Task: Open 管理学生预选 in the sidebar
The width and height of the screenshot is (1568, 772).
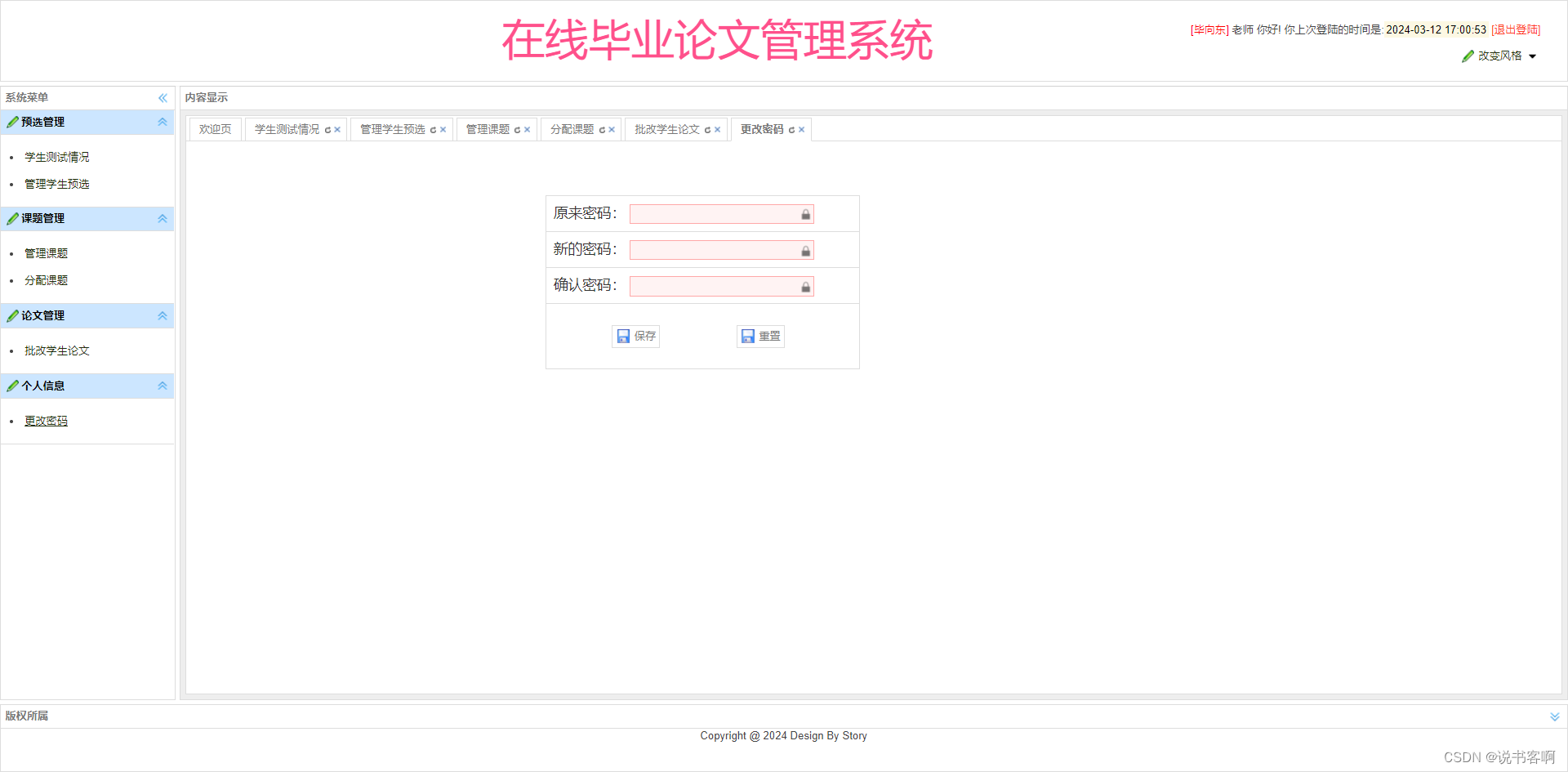Action: [x=57, y=184]
